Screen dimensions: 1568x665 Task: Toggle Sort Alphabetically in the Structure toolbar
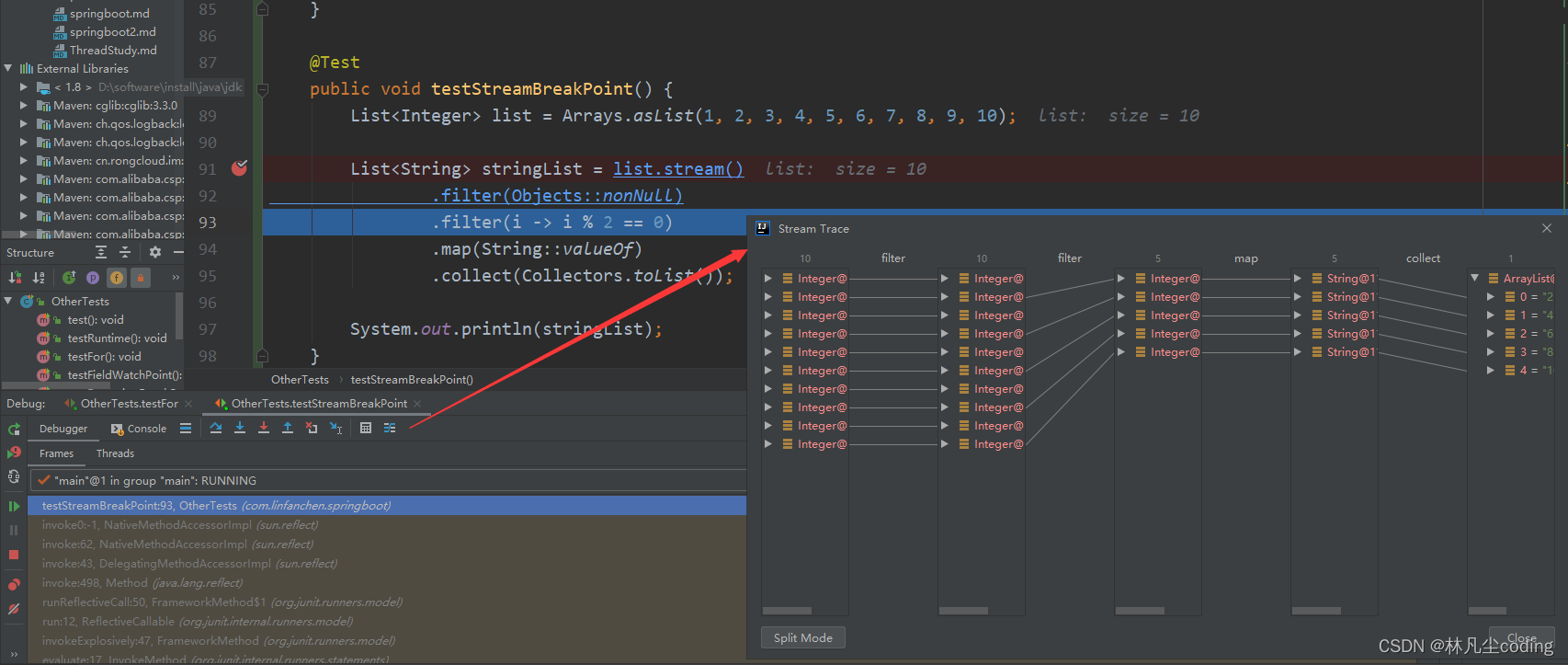tap(39, 277)
